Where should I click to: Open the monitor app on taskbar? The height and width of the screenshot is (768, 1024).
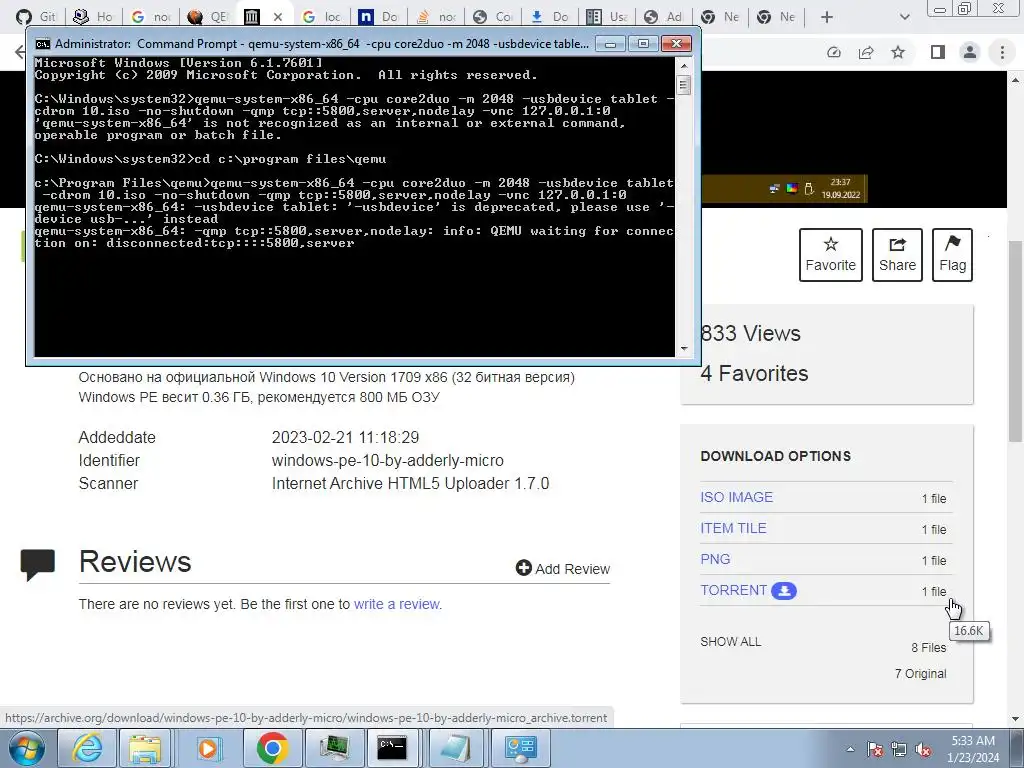click(334, 748)
